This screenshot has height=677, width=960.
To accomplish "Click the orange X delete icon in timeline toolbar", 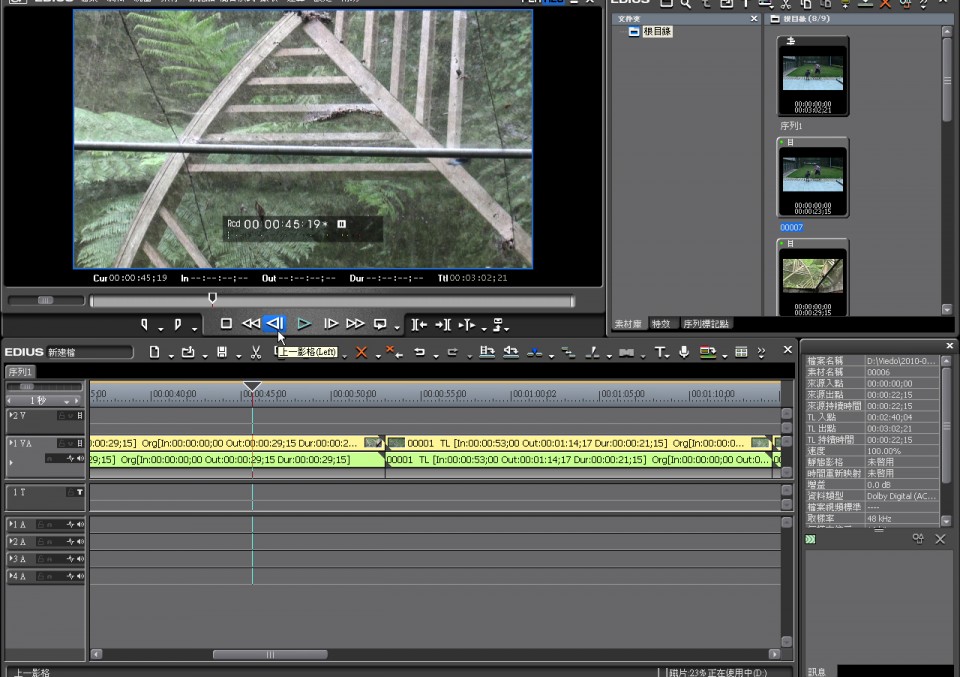I will click(362, 352).
